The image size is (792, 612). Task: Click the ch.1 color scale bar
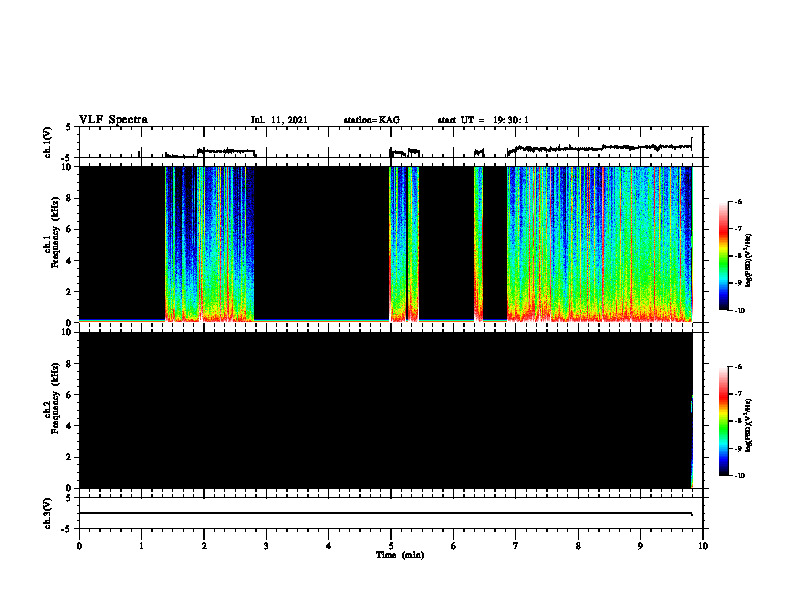coord(723,256)
